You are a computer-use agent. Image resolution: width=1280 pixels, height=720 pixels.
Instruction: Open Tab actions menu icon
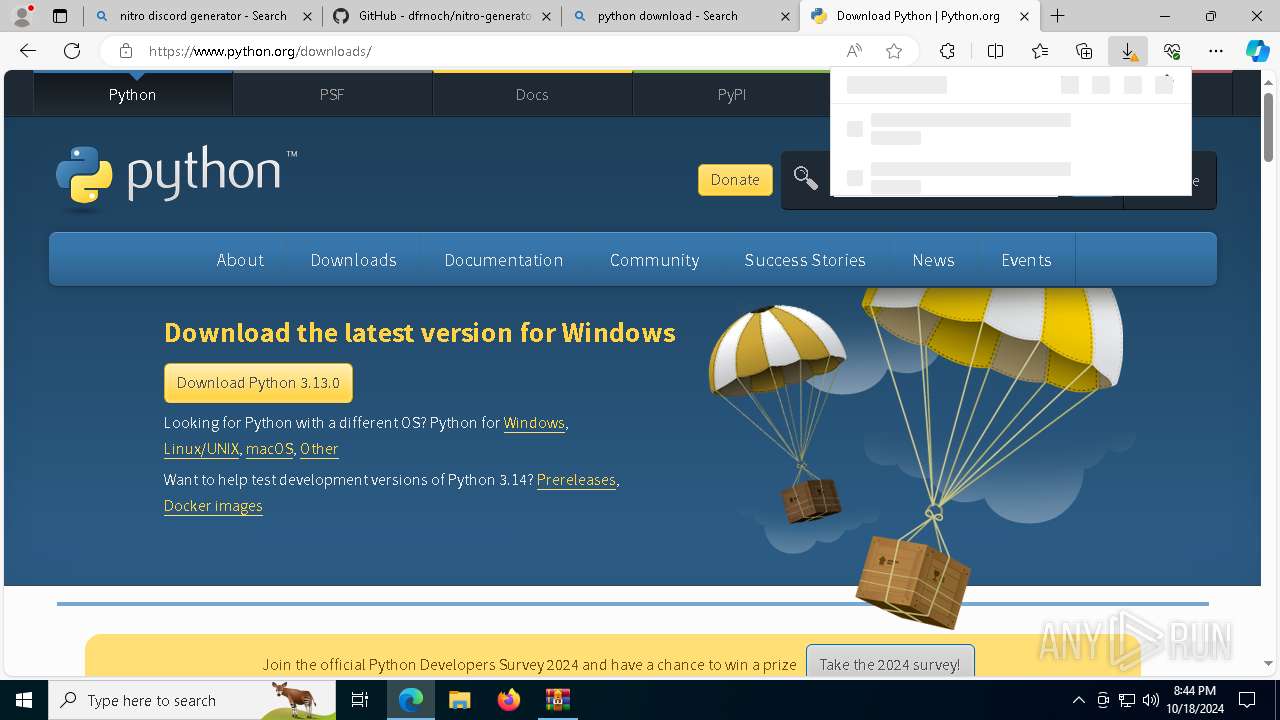point(60,16)
